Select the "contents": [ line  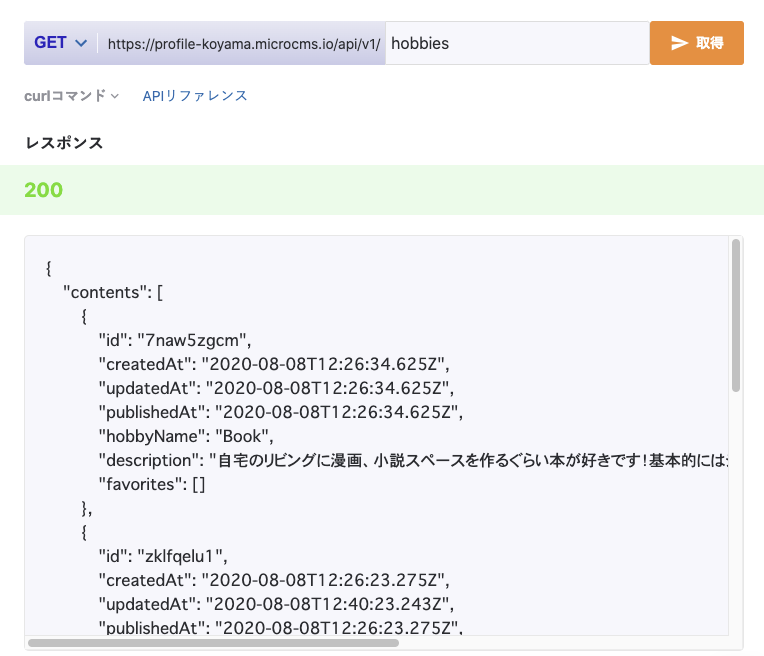pyautogui.click(x=113, y=292)
